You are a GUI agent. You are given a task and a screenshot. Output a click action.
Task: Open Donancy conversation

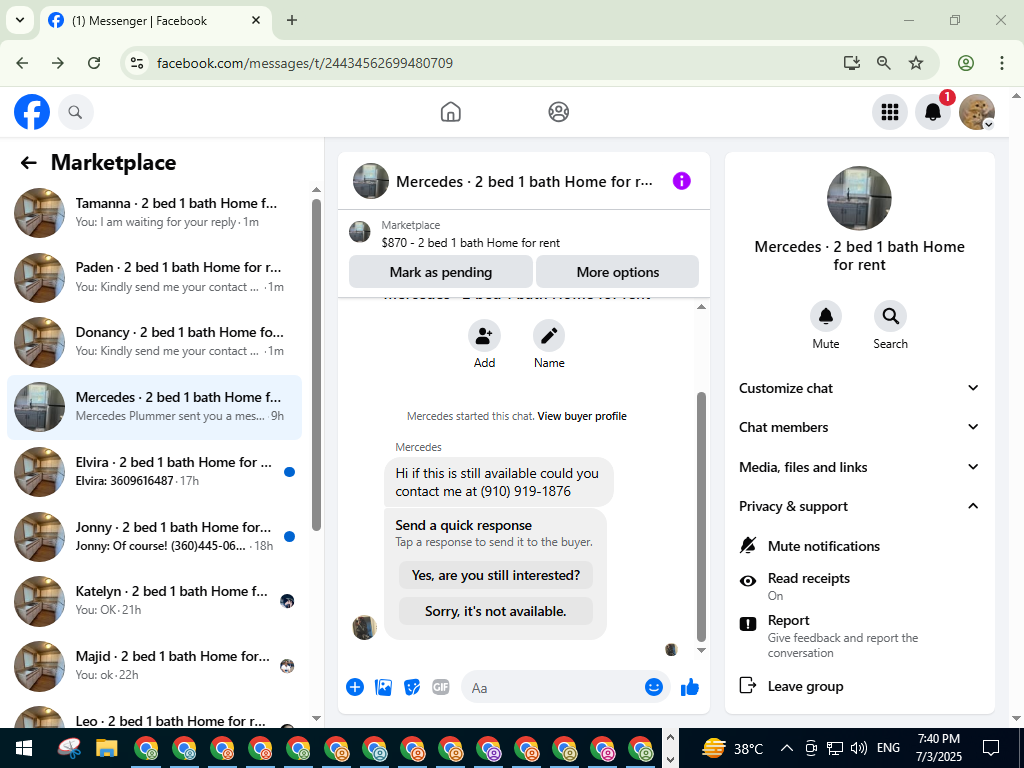coord(155,342)
